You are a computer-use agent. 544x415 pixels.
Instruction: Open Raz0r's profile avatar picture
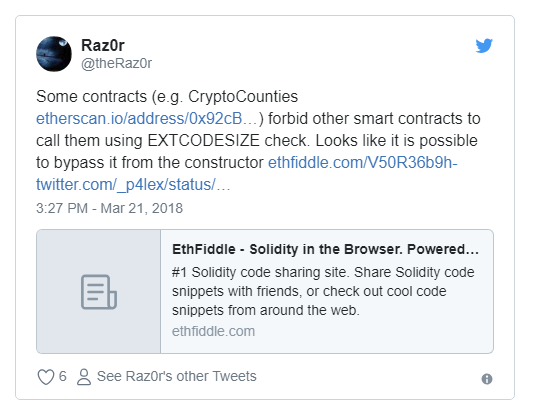click(54, 54)
